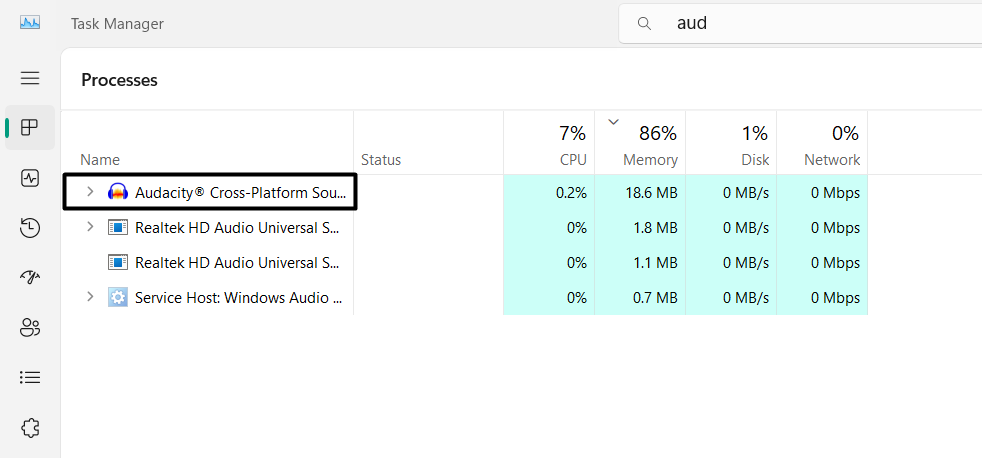
Task: Sort processes by CPU column
Action: click(x=573, y=160)
